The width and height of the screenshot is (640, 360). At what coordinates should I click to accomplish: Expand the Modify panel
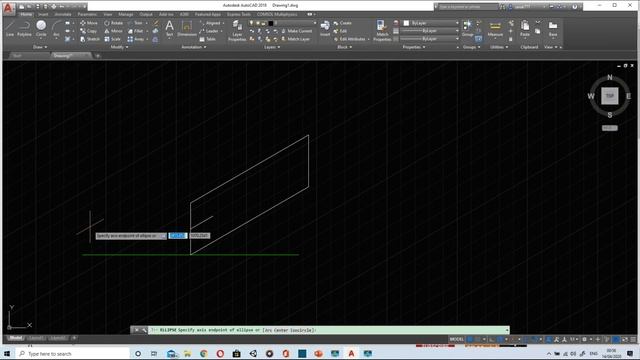[119, 47]
